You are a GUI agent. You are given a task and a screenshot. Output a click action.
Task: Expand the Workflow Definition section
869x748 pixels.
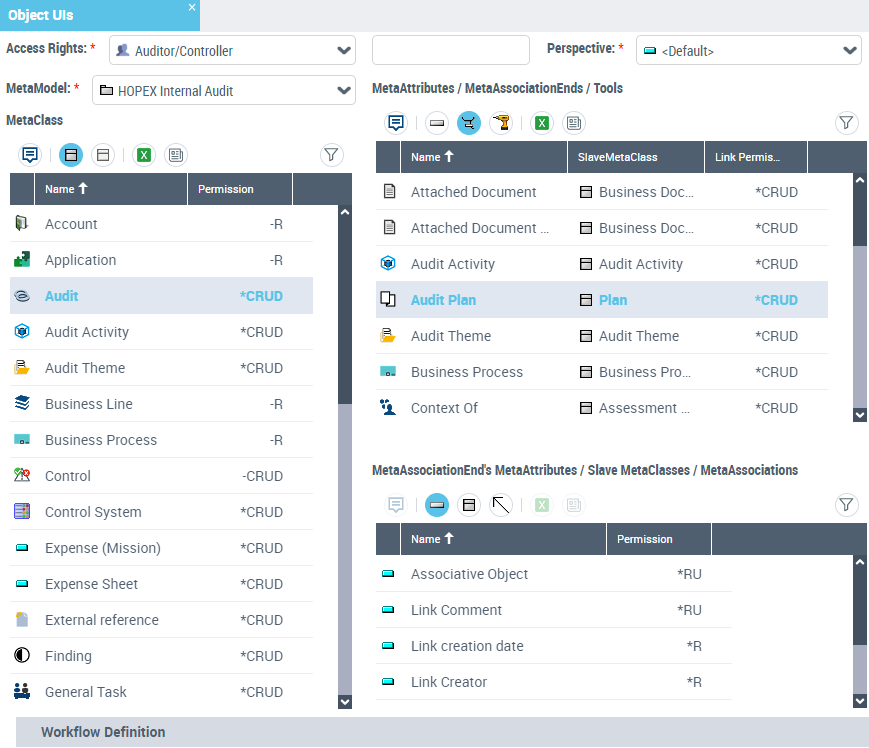[x=103, y=732]
